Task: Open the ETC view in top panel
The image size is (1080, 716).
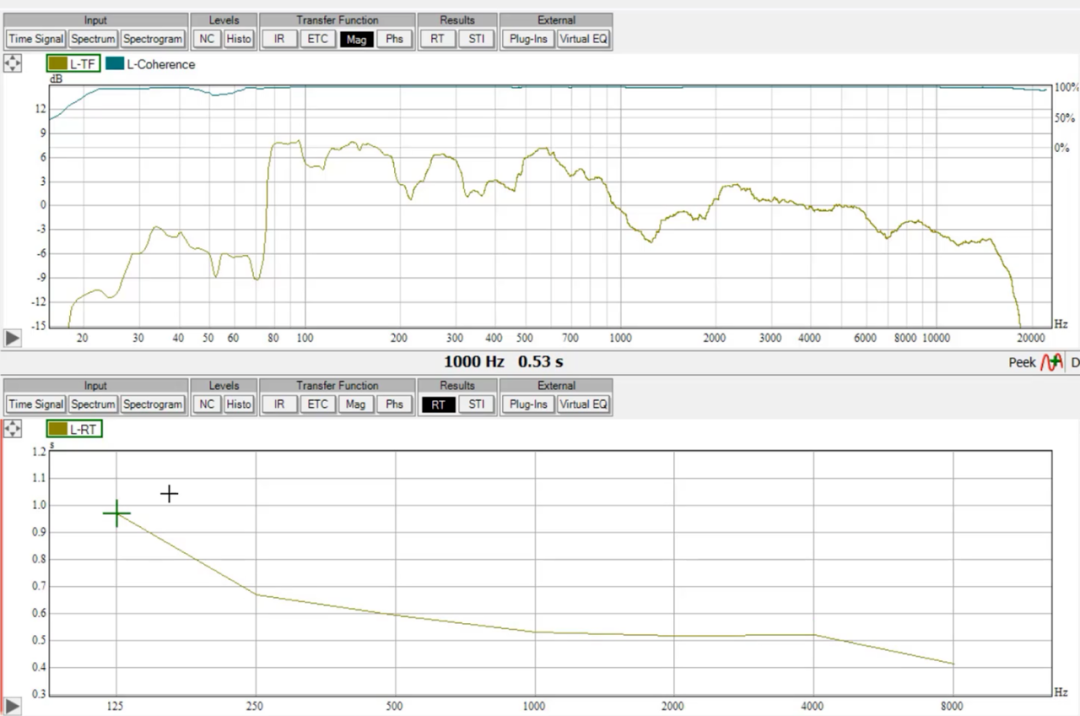Action: [x=318, y=39]
